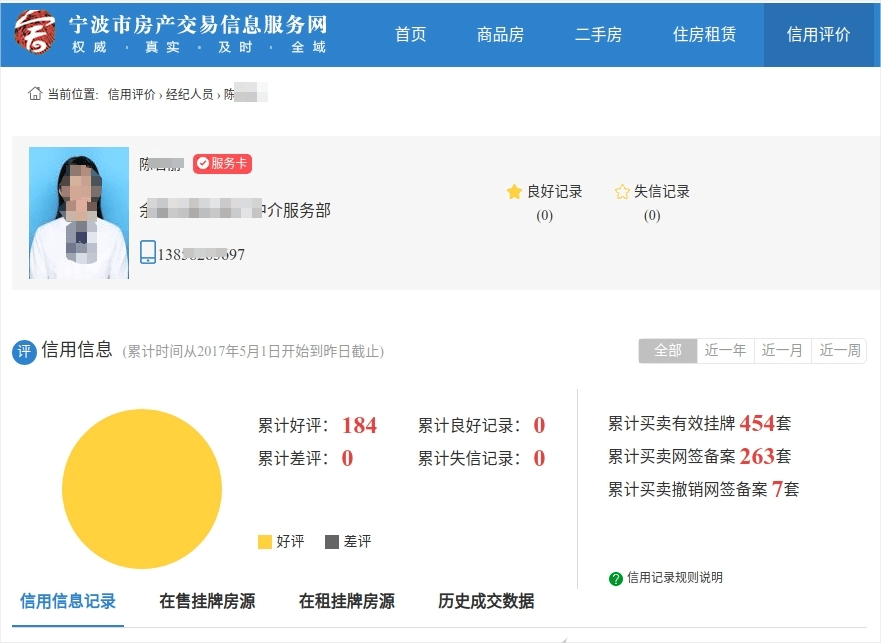Screen dimensions: 881x643
Task: Open the 首页 navigation menu item
Action: pos(410,33)
